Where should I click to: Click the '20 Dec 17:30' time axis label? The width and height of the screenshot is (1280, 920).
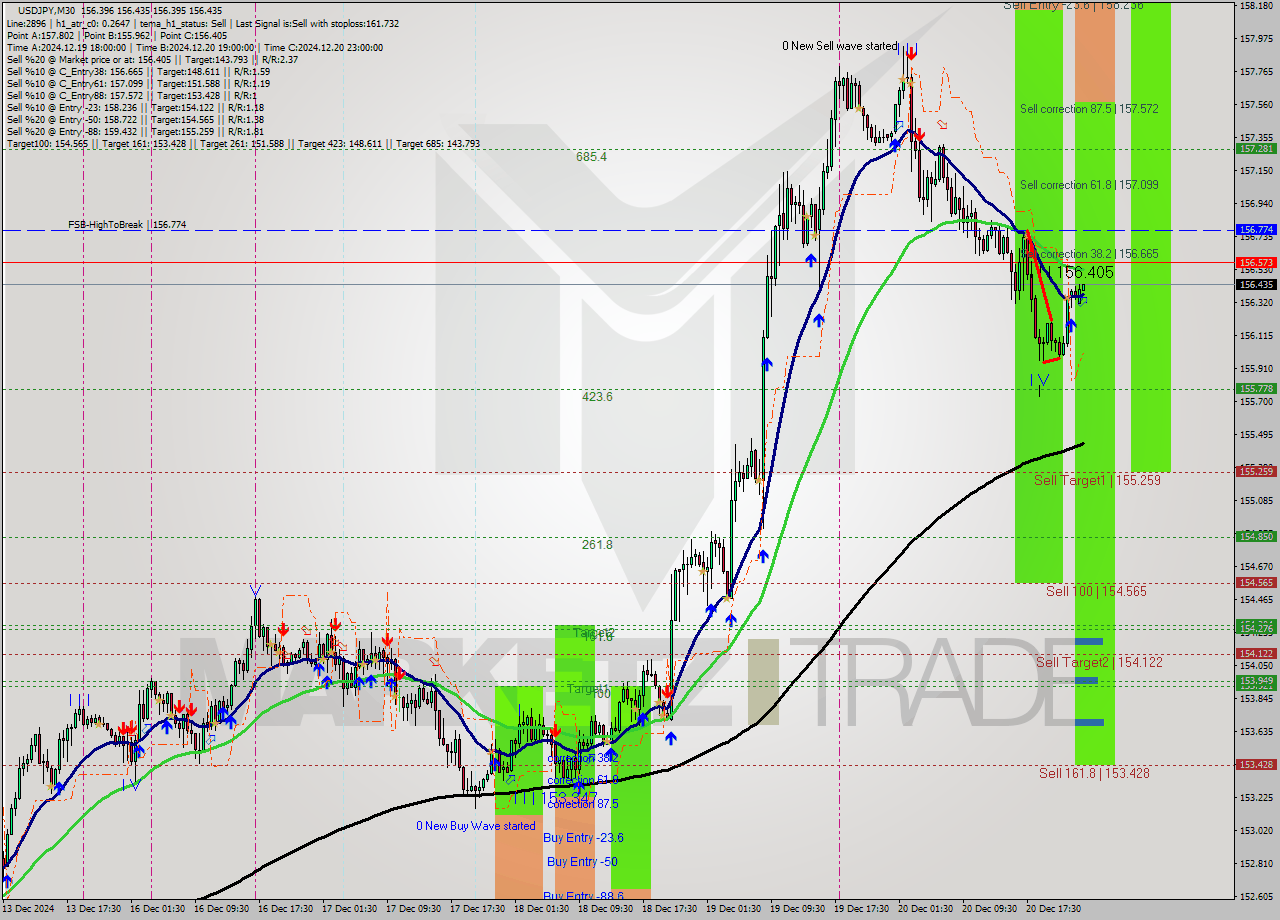[1054, 909]
